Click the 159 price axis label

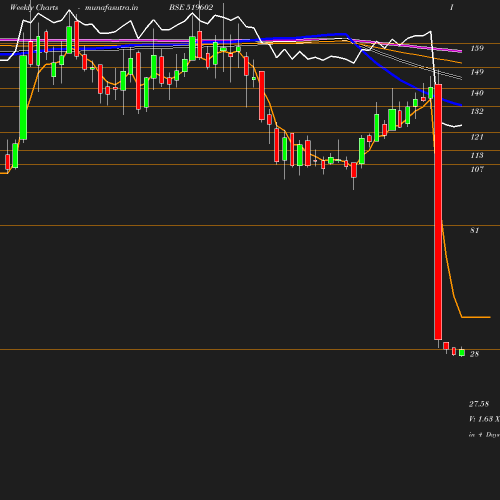click(477, 48)
